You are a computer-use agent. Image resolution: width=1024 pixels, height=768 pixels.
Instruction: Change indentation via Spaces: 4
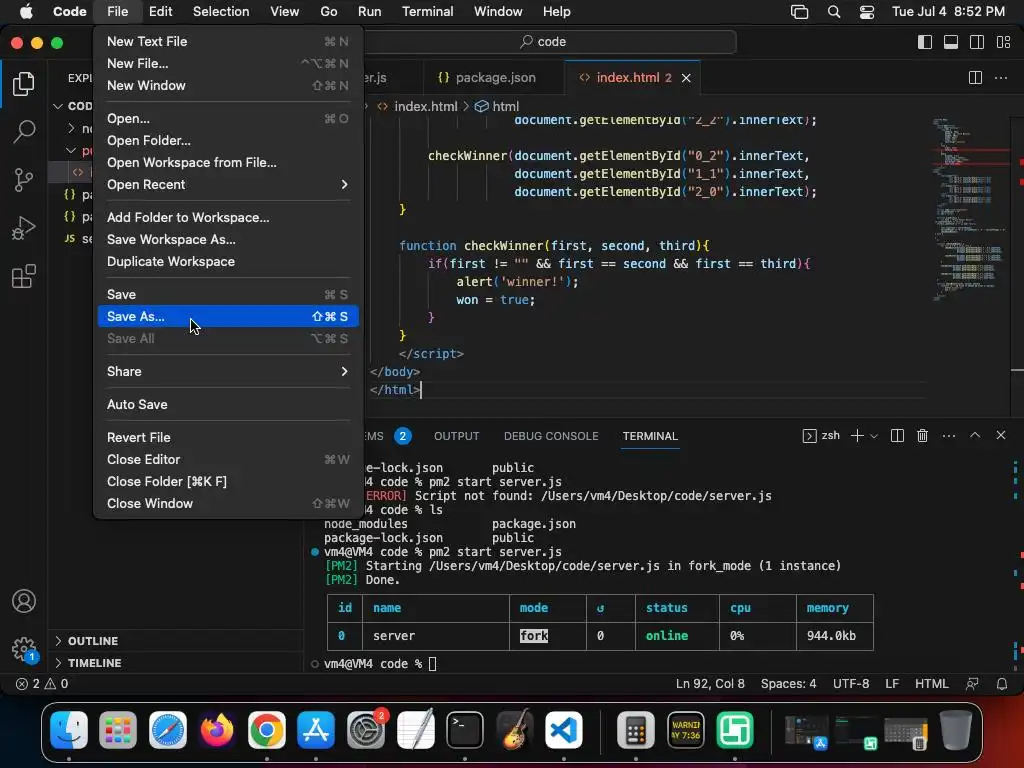point(788,684)
